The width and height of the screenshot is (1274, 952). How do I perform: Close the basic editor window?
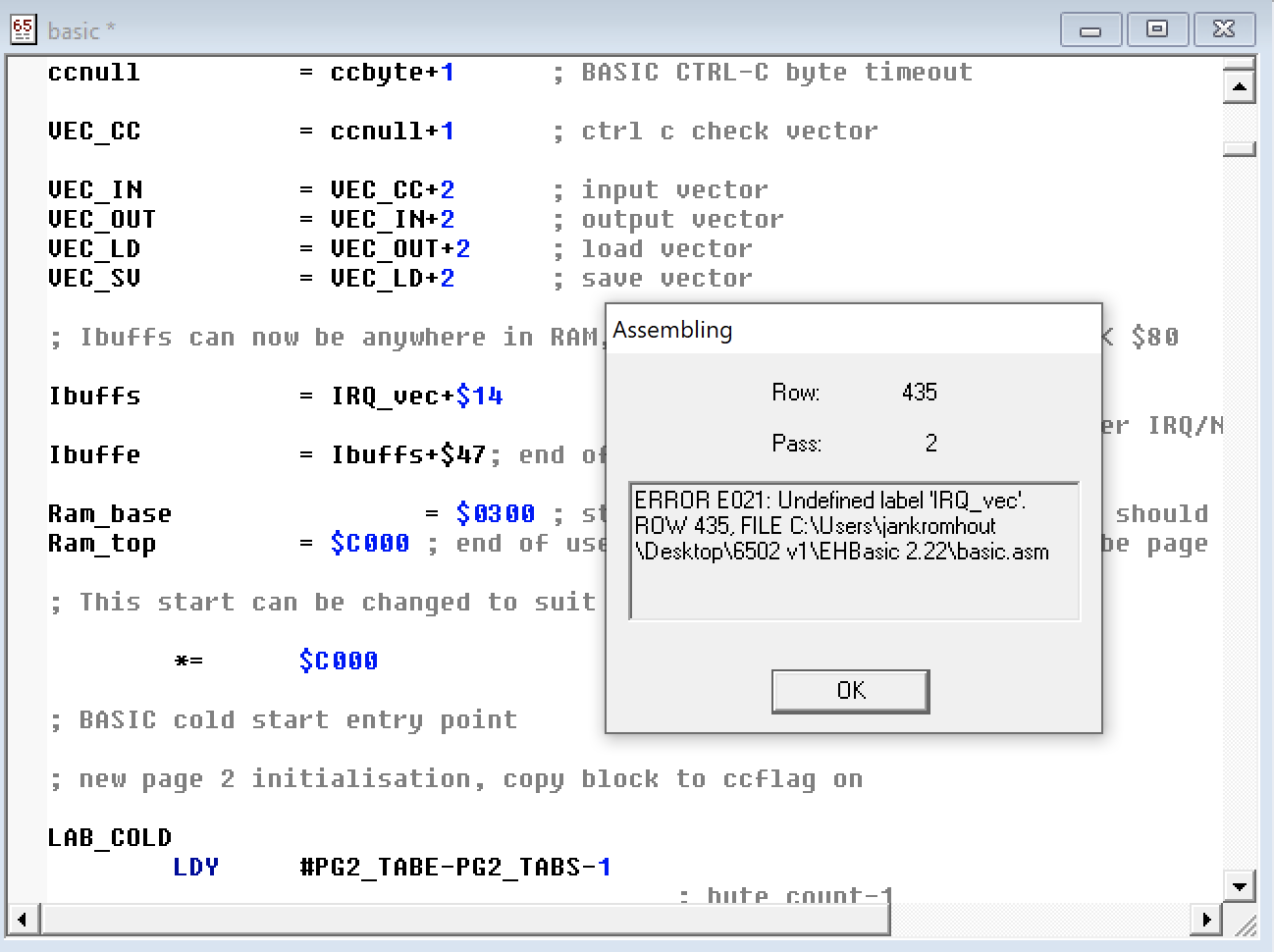(1224, 29)
